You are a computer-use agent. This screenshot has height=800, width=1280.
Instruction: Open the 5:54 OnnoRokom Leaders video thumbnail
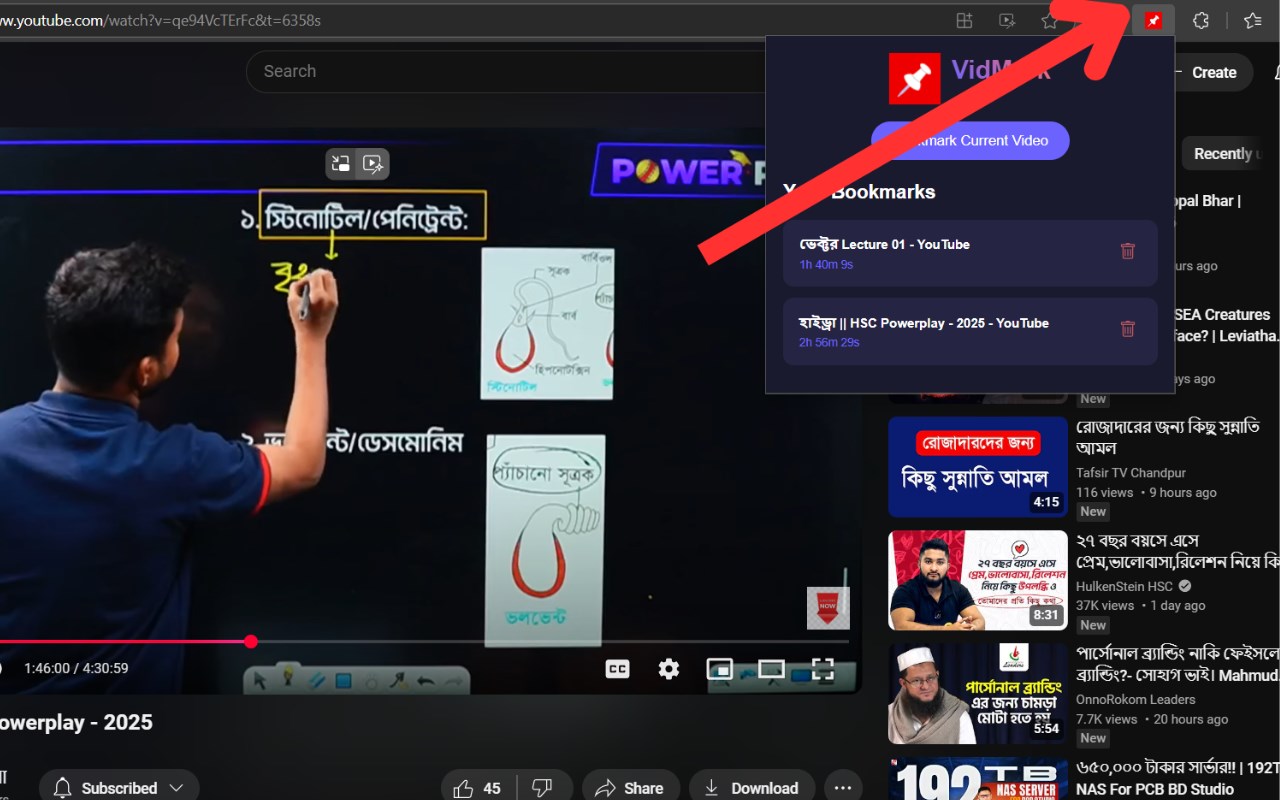[978, 693]
